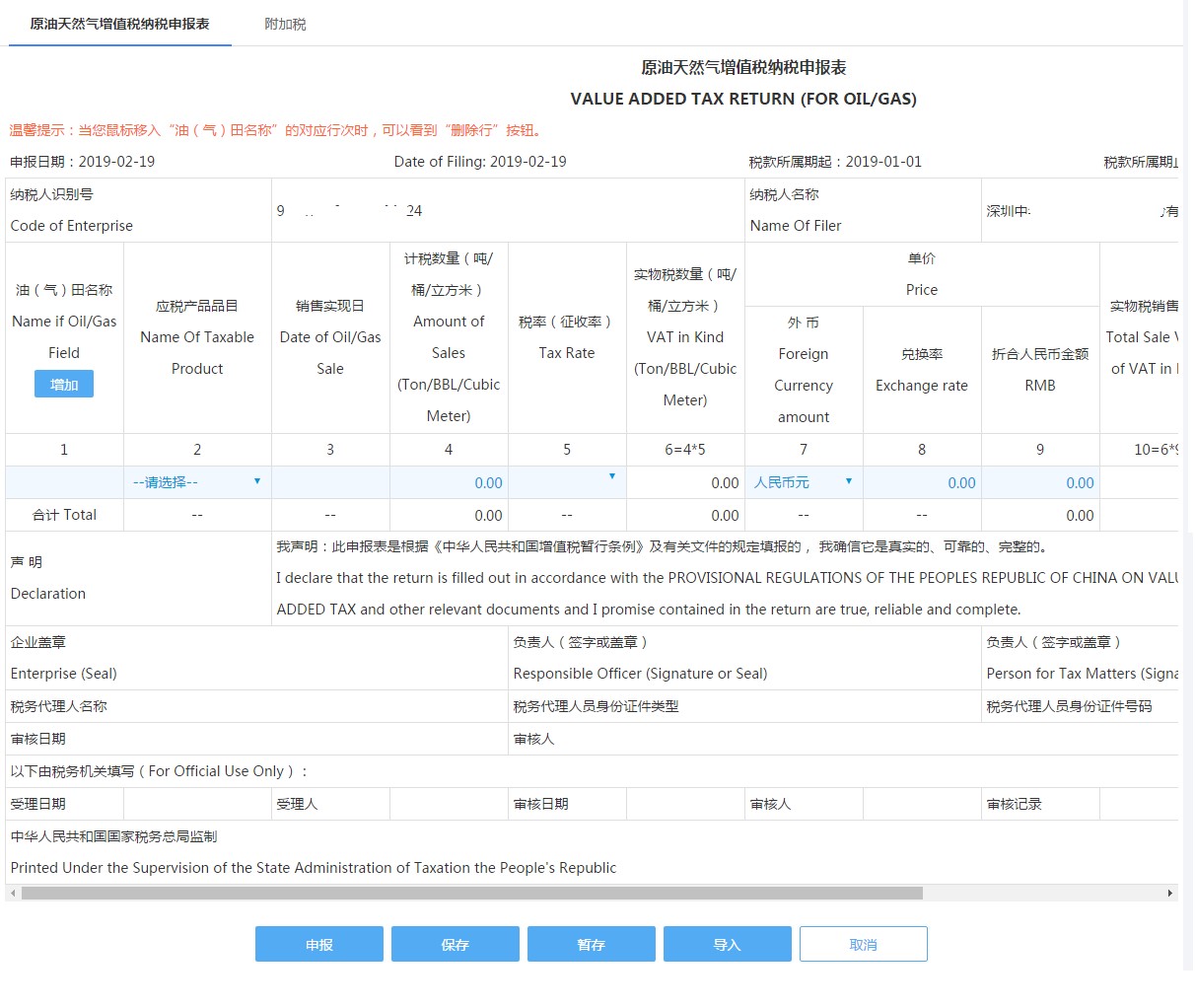
Task: Click the VAT in Kind value cell
Action: pos(685,482)
